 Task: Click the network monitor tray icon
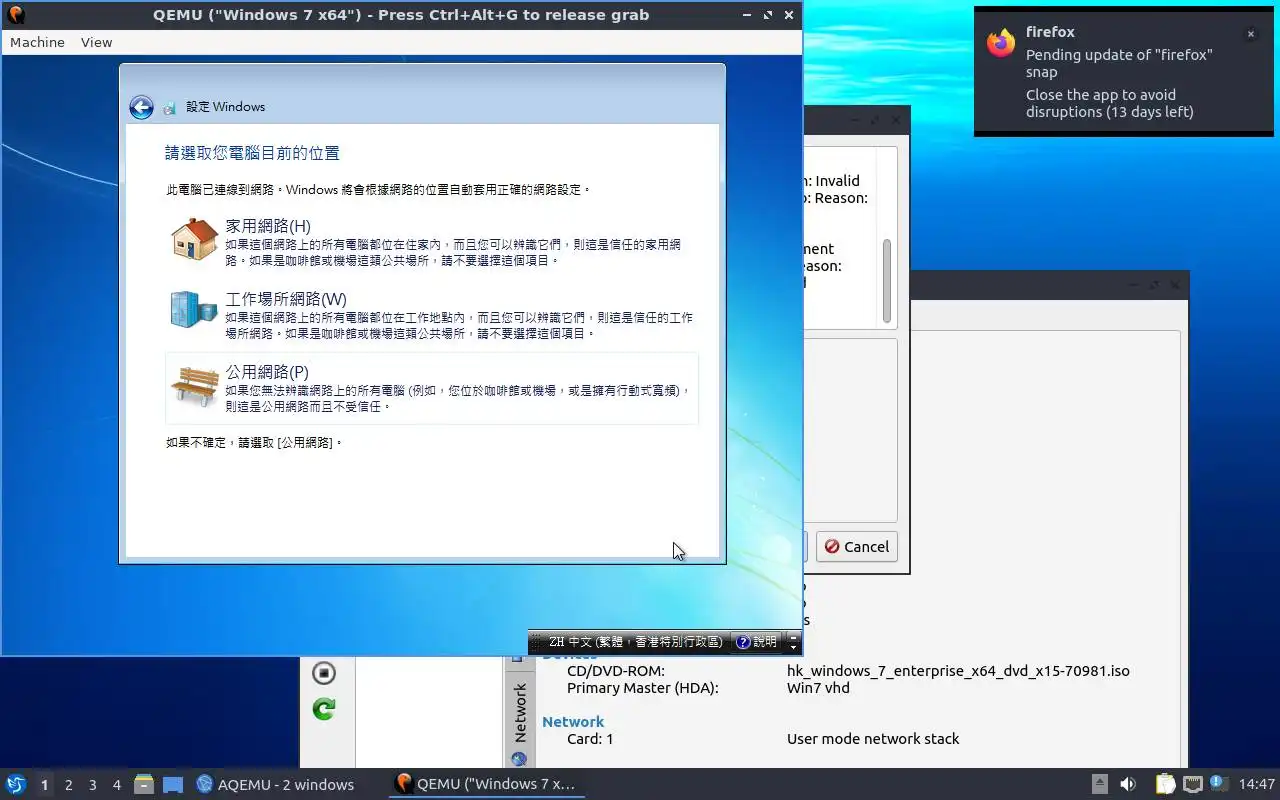click(x=1192, y=785)
